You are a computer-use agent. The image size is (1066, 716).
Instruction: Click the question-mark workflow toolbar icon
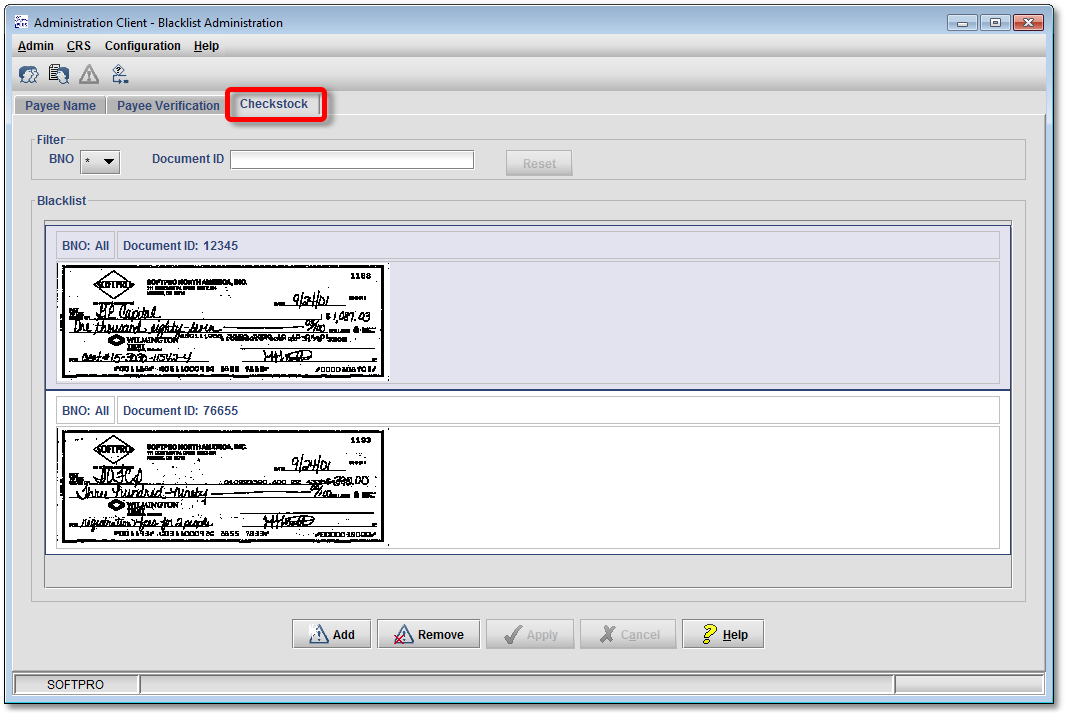tap(120, 74)
